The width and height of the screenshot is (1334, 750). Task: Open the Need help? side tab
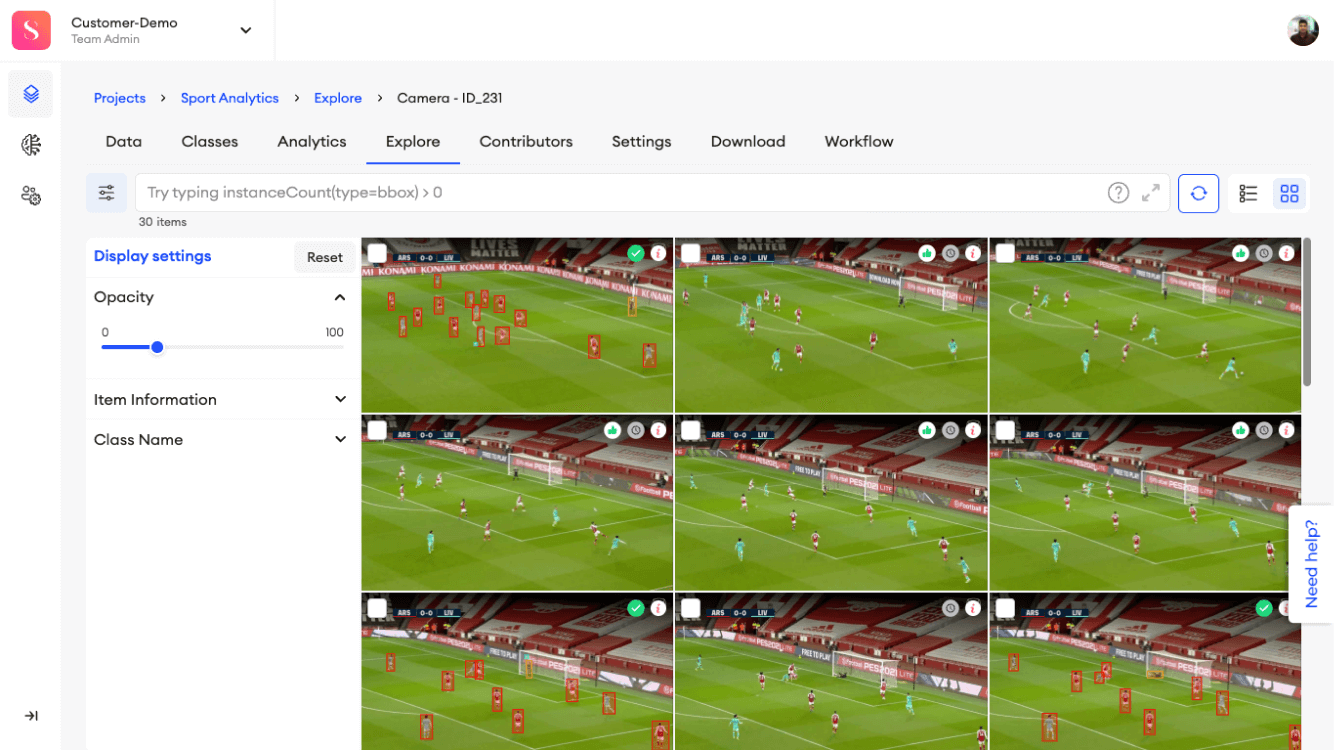[x=1312, y=564]
